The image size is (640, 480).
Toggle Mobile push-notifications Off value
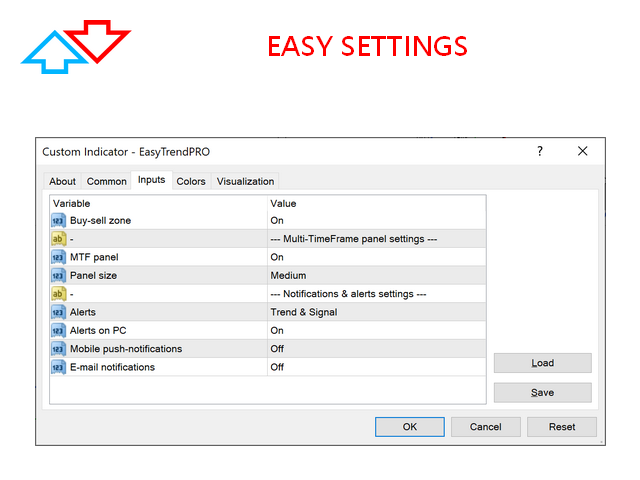click(x=277, y=348)
